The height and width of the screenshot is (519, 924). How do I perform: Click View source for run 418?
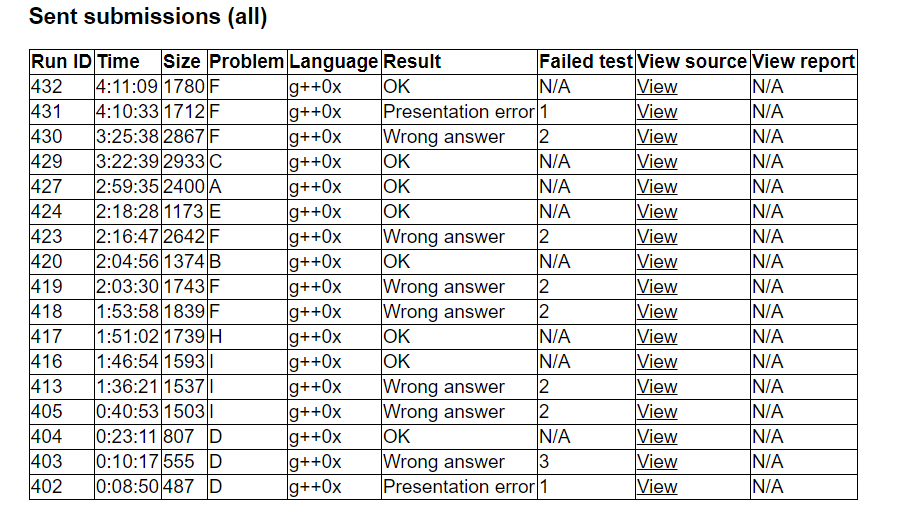(657, 312)
